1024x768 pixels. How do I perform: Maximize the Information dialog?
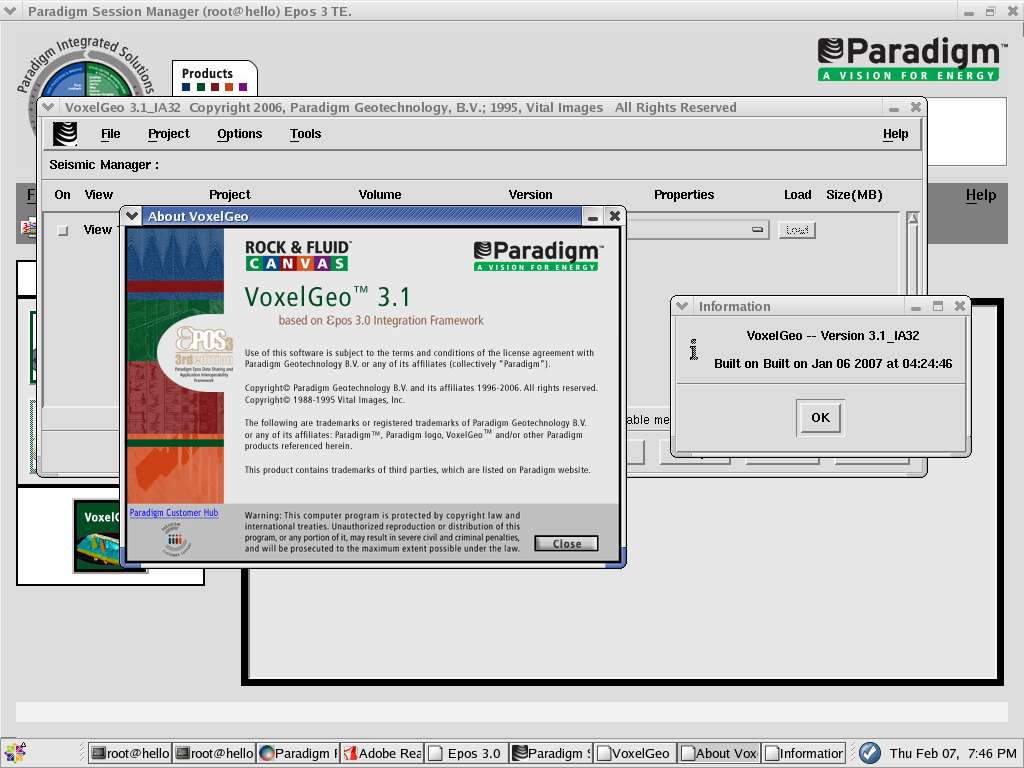(x=938, y=306)
